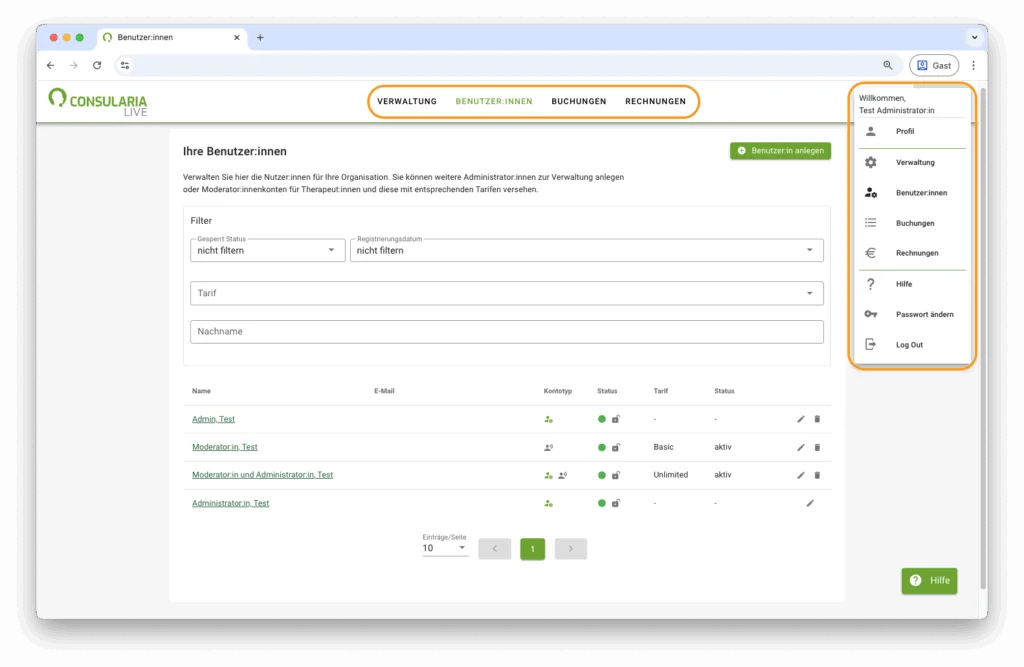Click pencil edit icon for Admin, Test
1024x667 pixels.
tap(801, 419)
